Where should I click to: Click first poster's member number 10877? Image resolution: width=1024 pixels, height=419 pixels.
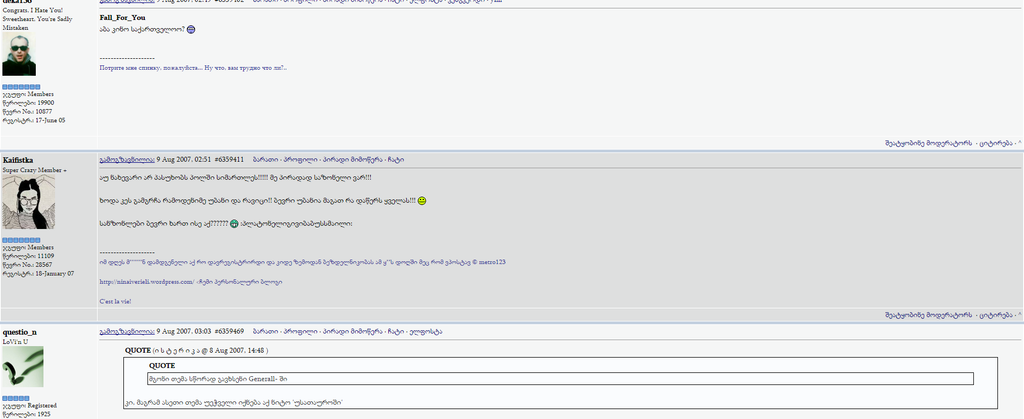coord(44,112)
